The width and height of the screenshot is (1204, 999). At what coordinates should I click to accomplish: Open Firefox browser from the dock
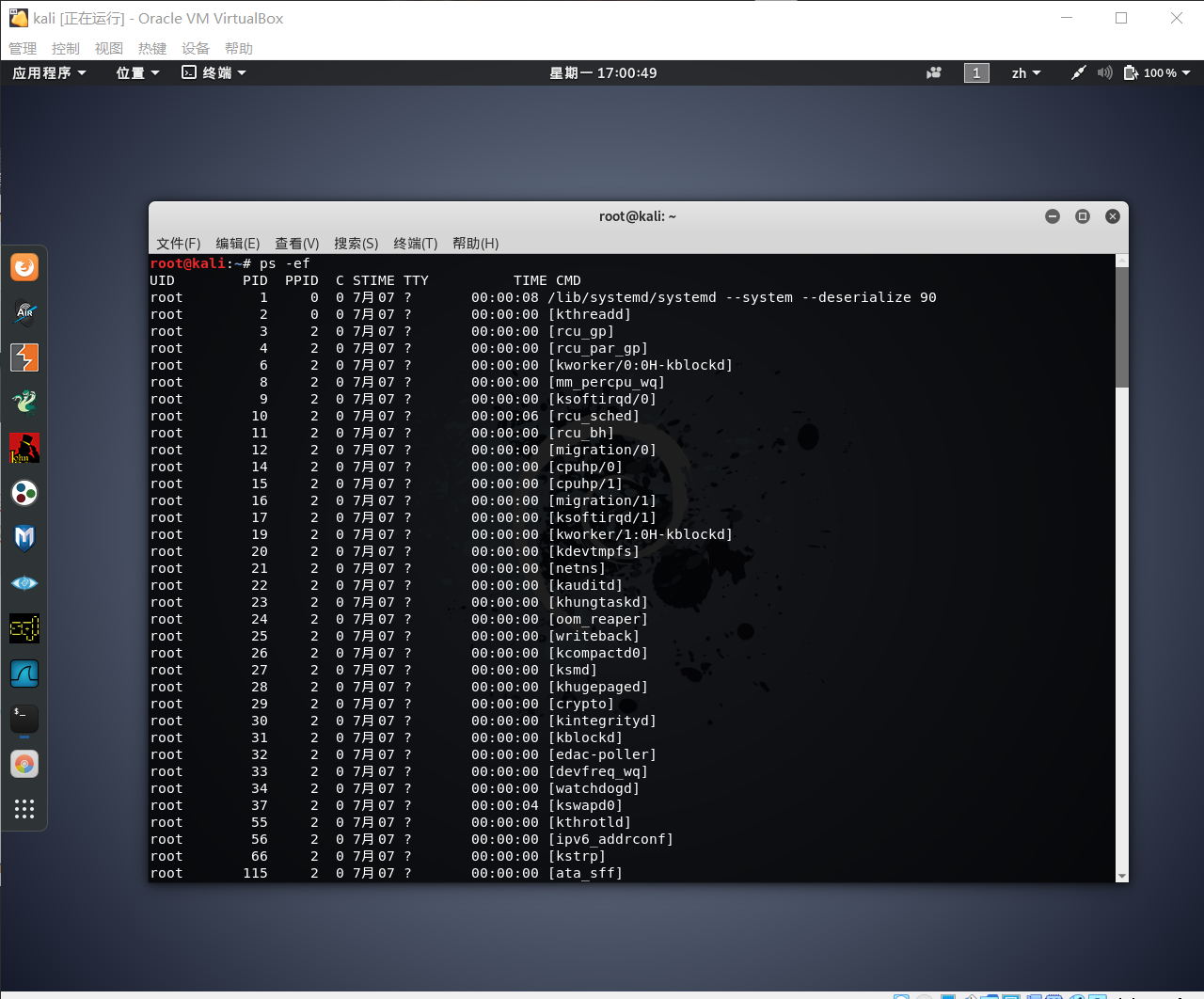24,267
